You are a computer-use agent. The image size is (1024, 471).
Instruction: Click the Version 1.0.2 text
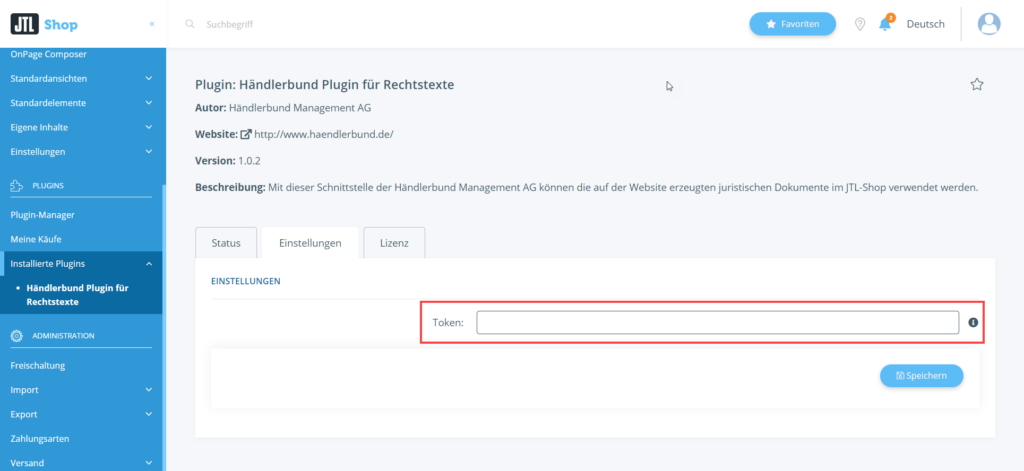click(228, 160)
